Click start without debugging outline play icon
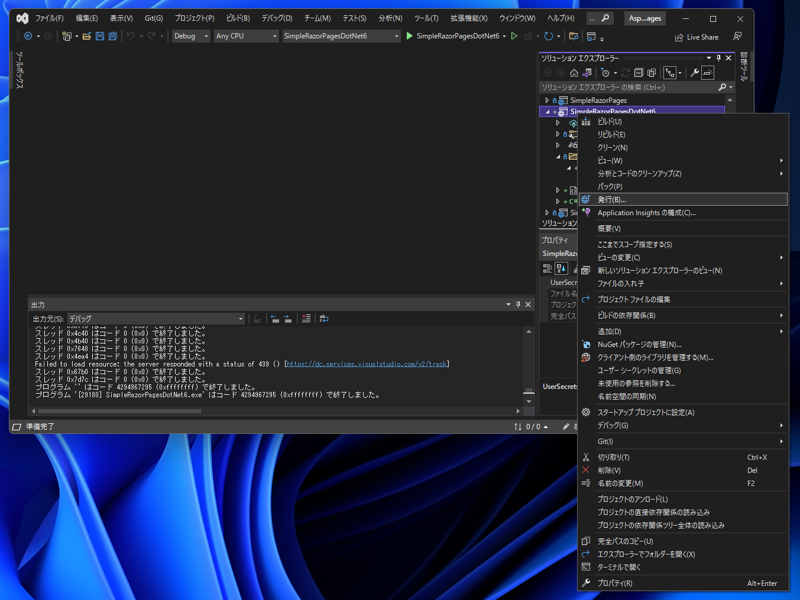The height and width of the screenshot is (600, 800). (x=514, y=36)
